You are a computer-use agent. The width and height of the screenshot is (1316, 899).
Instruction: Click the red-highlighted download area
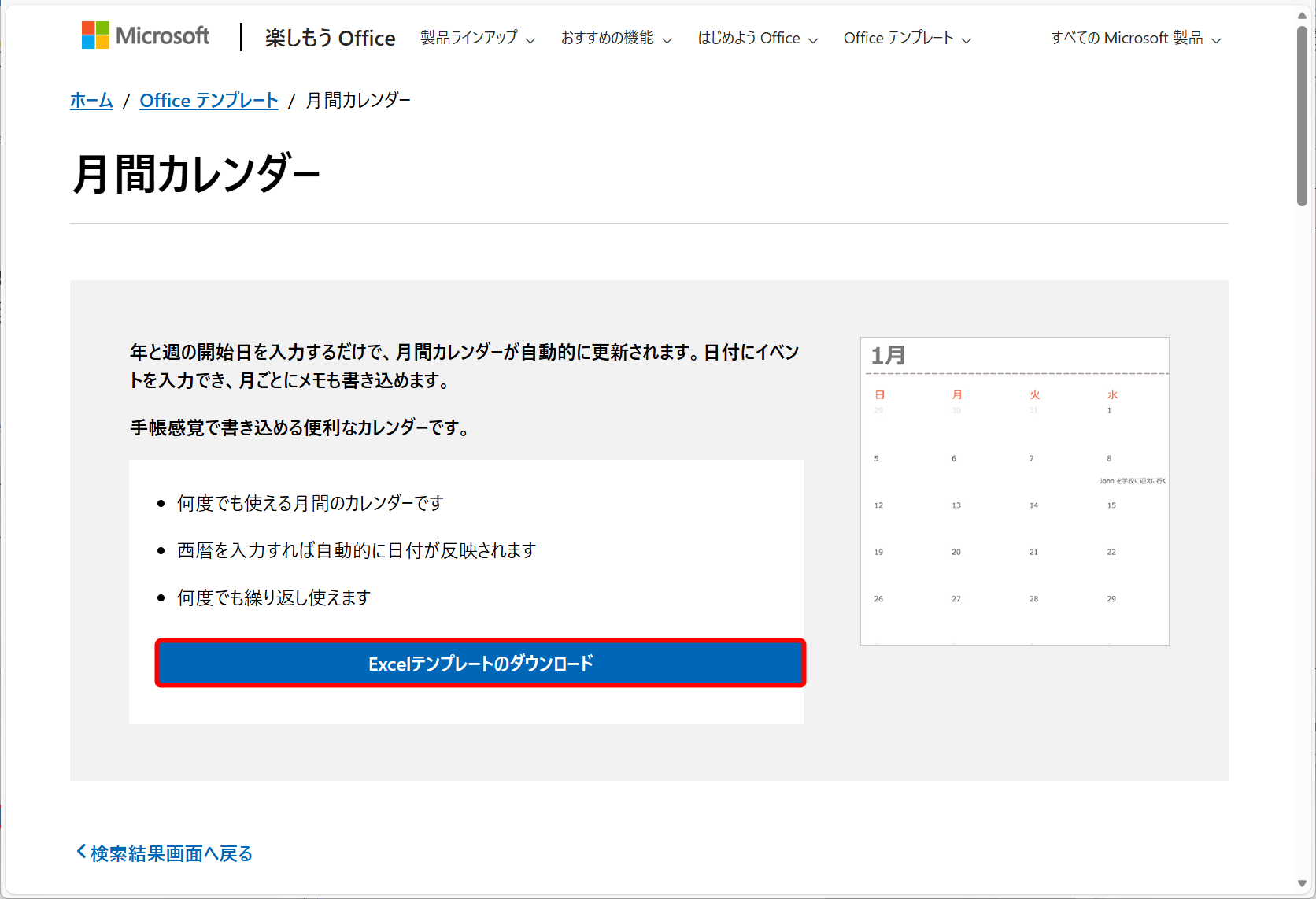(479, 663)
